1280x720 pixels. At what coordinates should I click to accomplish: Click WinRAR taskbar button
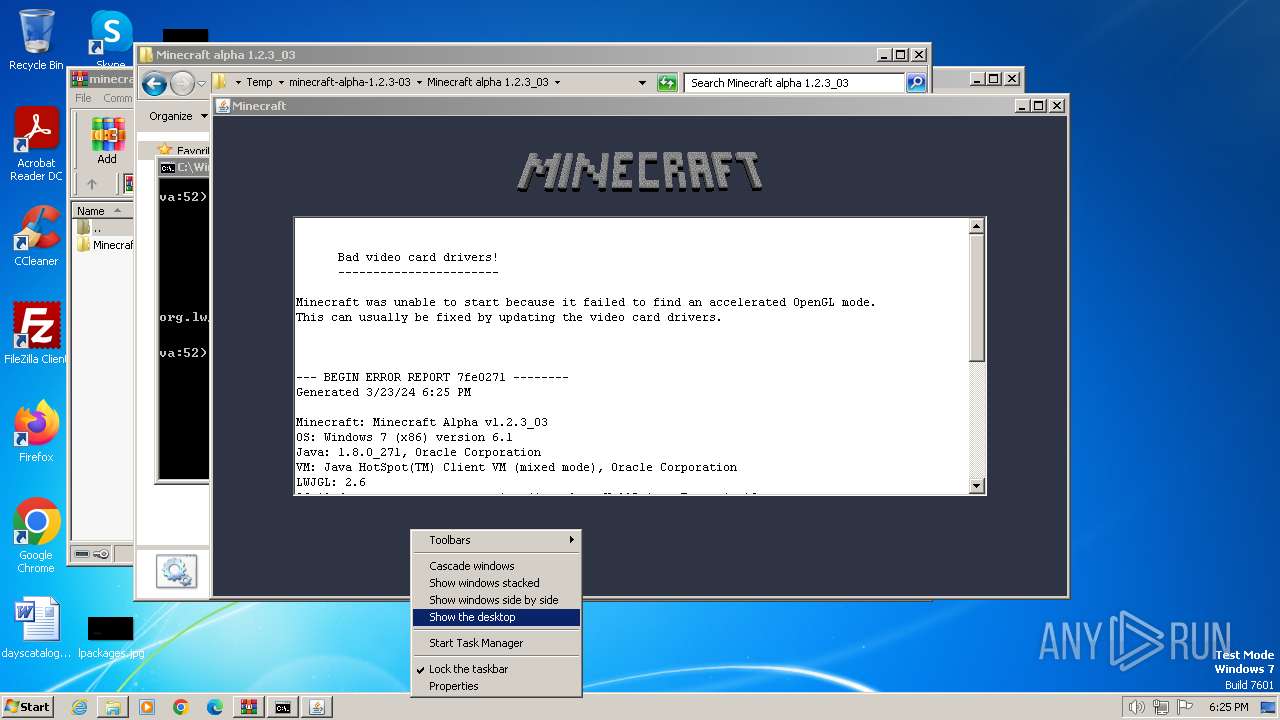pos(249,707)
